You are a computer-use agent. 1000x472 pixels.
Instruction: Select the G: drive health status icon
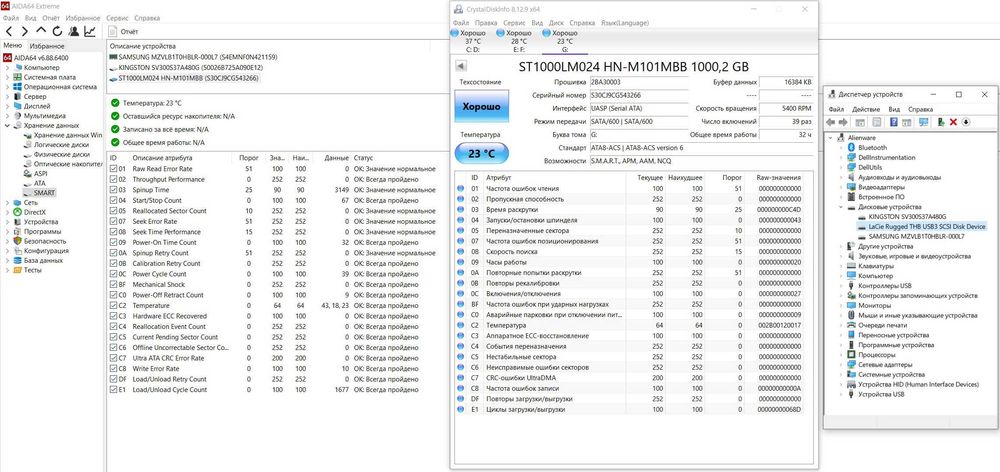546,33
